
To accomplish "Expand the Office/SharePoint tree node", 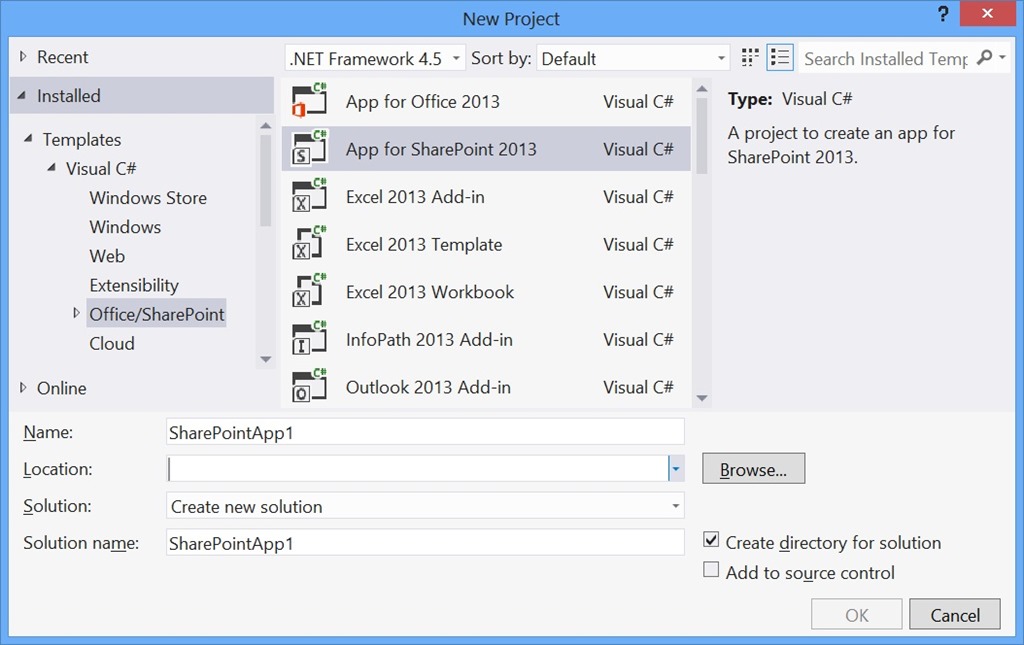I will (x=77, y=313).
